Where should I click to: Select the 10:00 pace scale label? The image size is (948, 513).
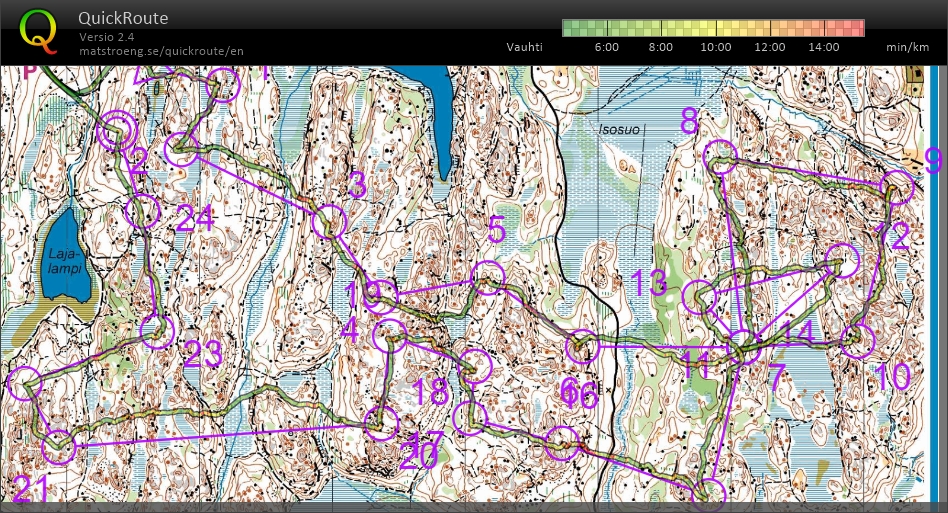pos(716,47)
